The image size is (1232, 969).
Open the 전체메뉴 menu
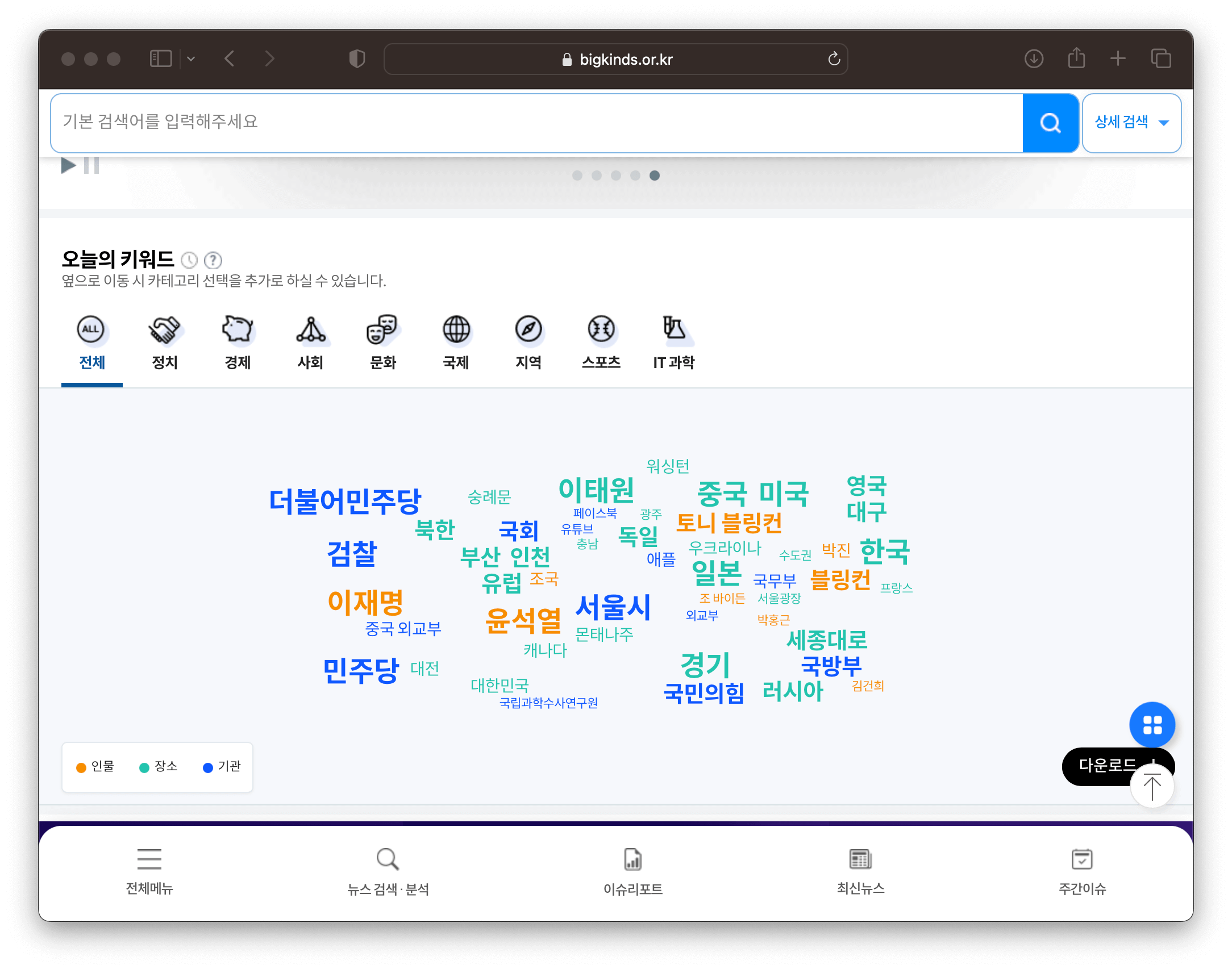pos(149,873)
